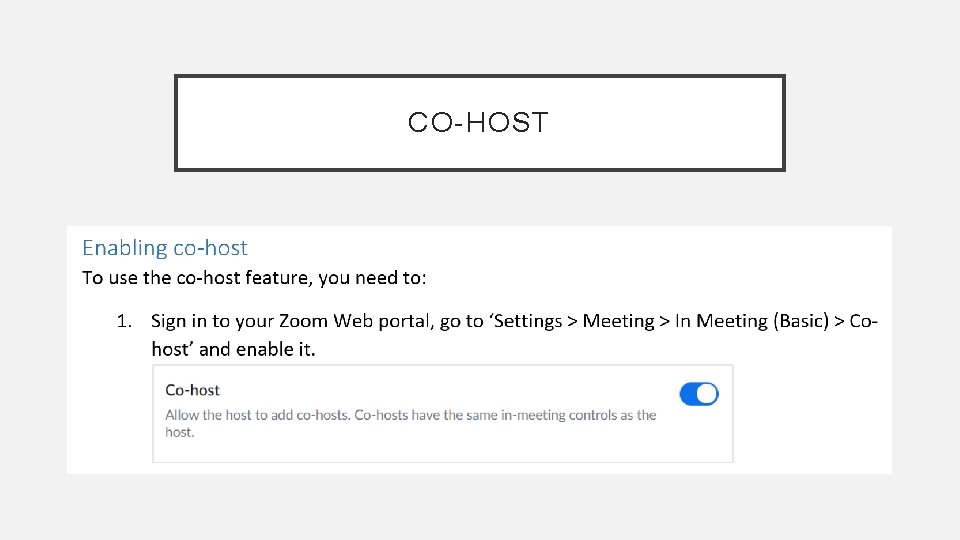
Task: Select 'Meeting' right after 'Settings >'
Action: 618,321
